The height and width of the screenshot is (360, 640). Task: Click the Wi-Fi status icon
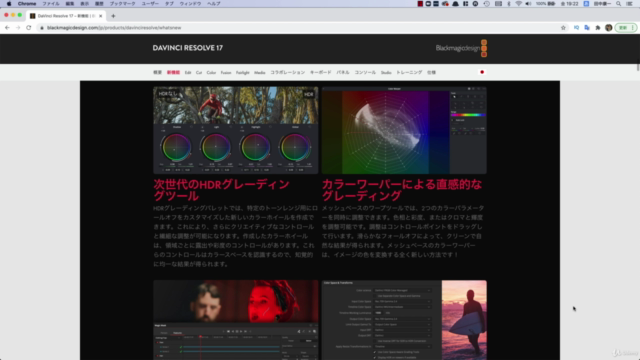click(x=518, y=4)
